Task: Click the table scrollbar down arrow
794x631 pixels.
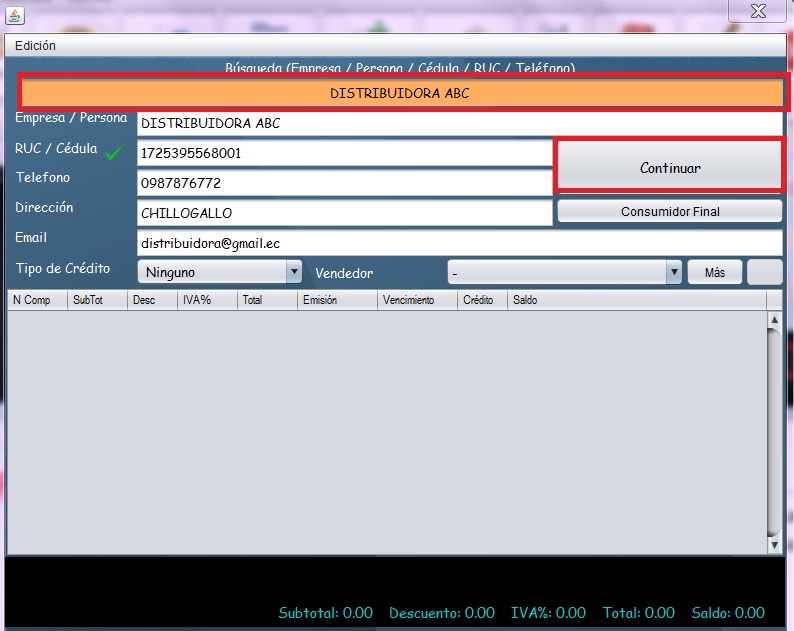Action: (774, 545)
